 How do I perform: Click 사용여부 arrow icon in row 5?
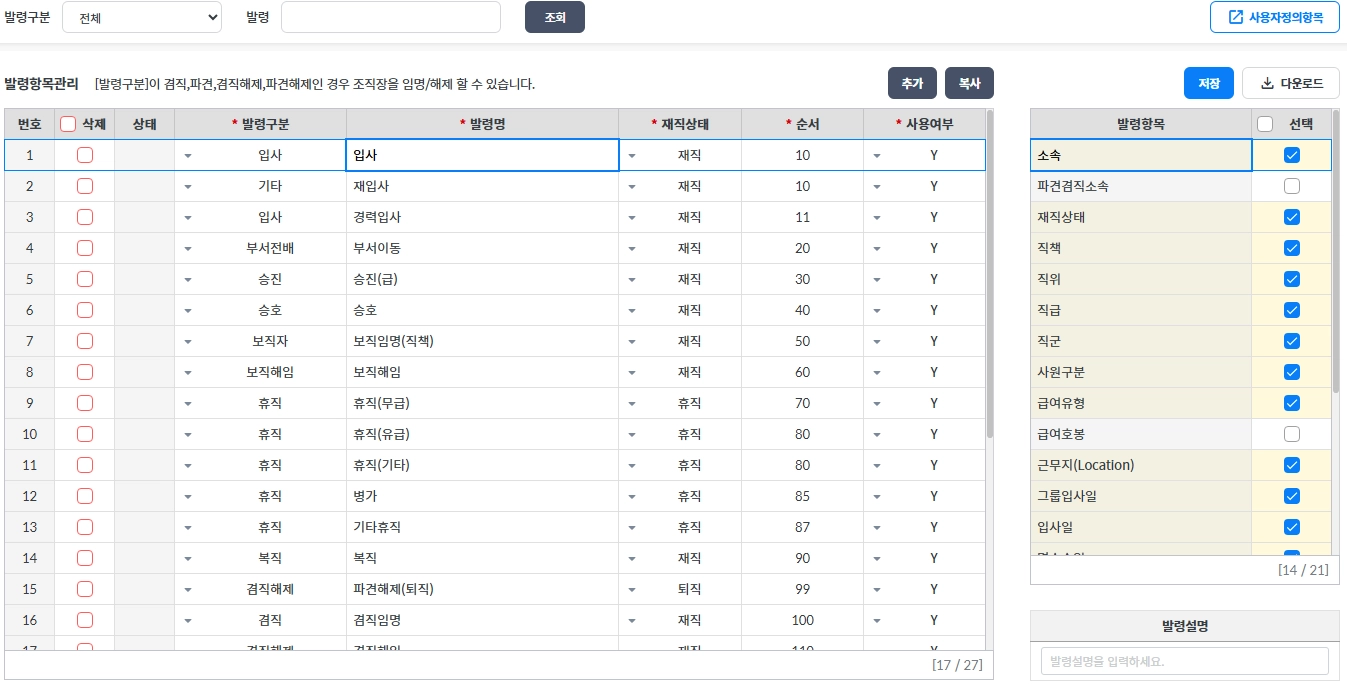pos(877,280)
